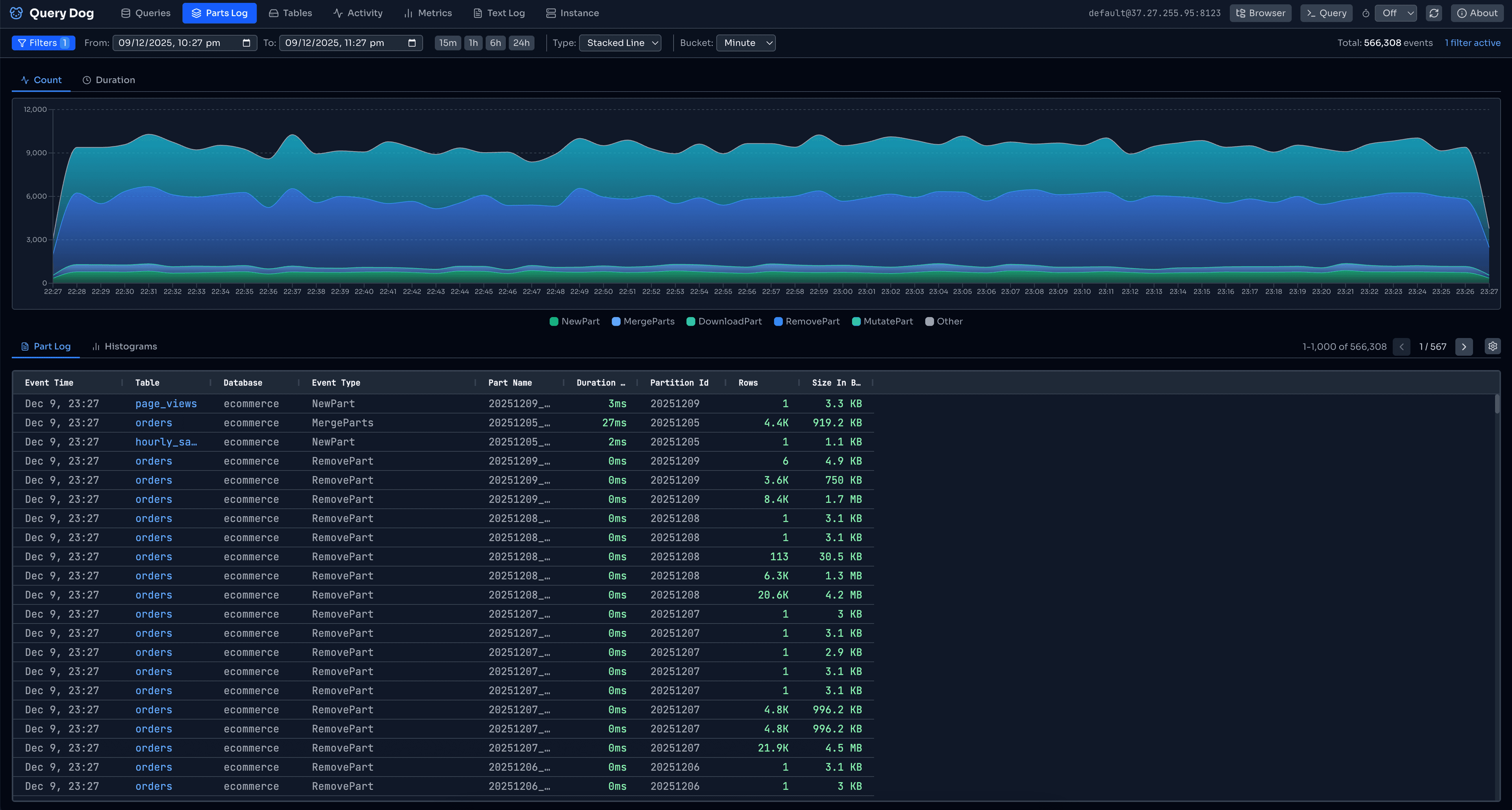Click the 1 filter active link
The width and height of the screenshot is (1512, 810).
[1472, 43]
